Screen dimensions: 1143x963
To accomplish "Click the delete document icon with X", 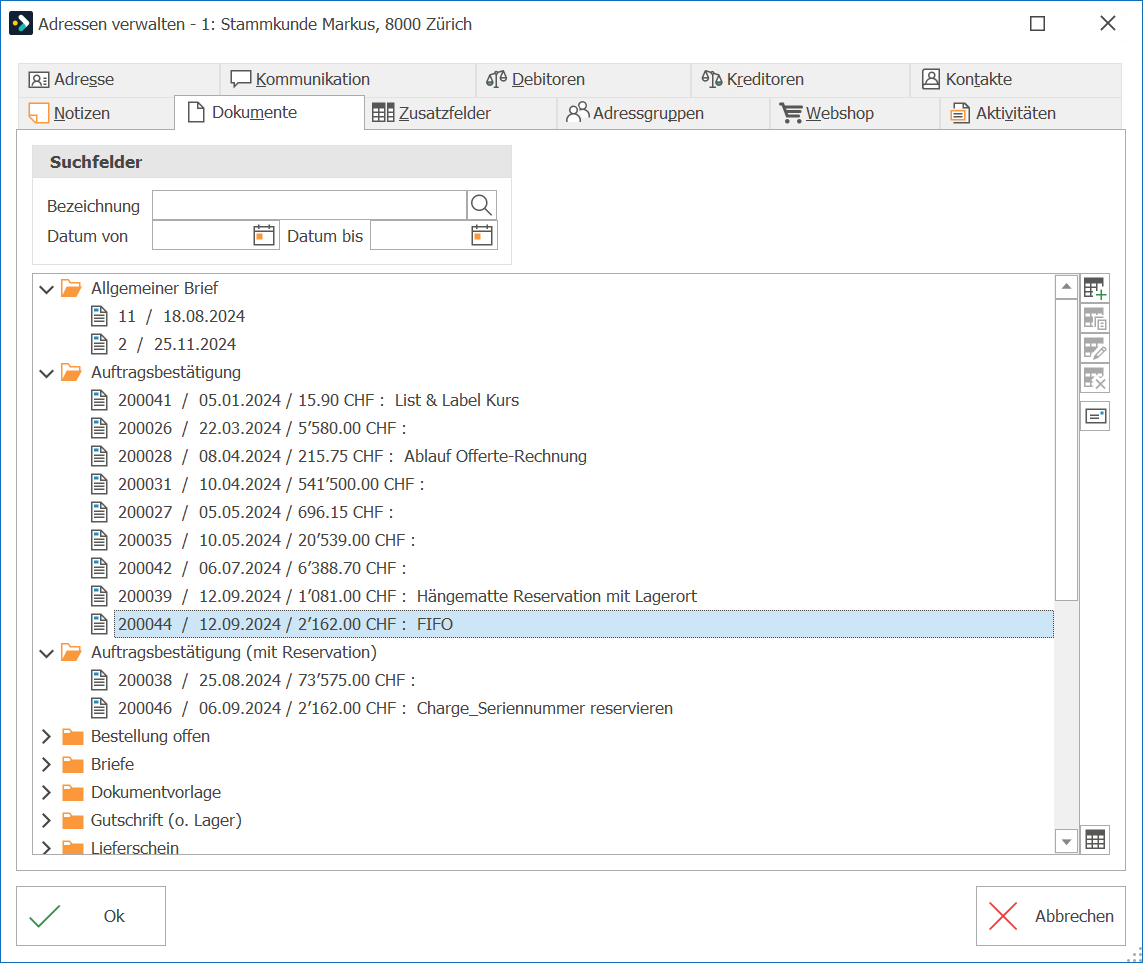I will pos(1095,378).
